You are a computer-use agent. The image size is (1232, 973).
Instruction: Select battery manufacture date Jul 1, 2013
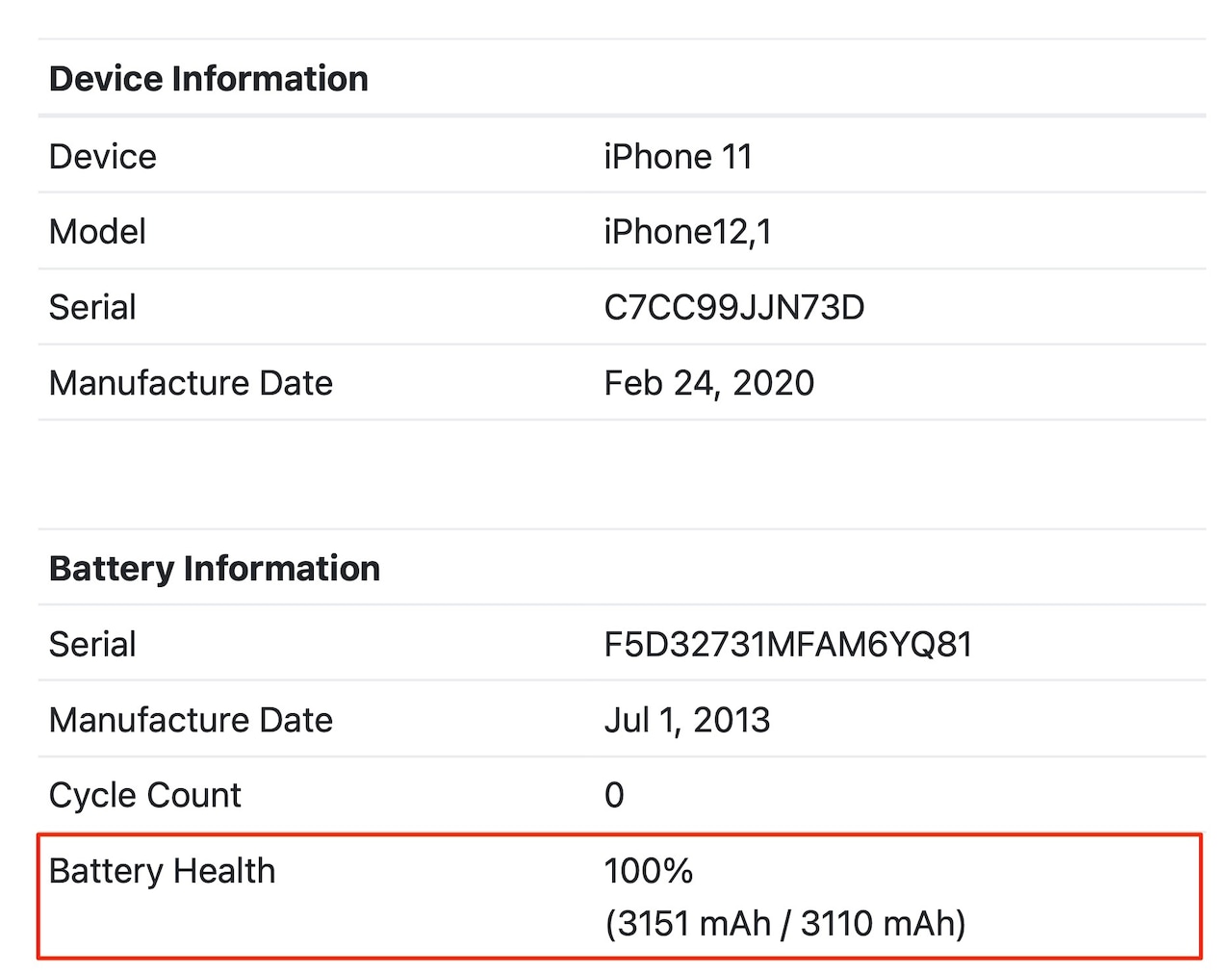coord(686,720)
